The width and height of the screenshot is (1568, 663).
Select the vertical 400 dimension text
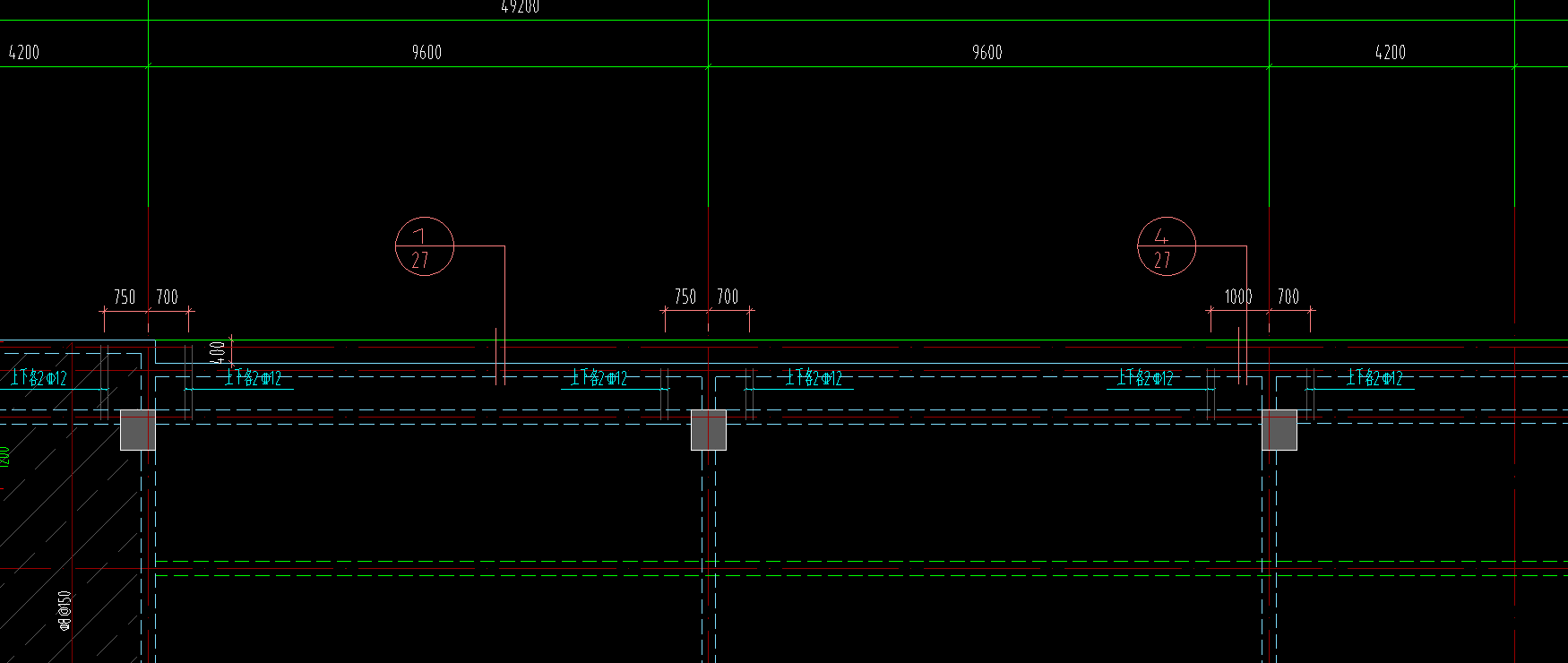(x=217, y=352)
